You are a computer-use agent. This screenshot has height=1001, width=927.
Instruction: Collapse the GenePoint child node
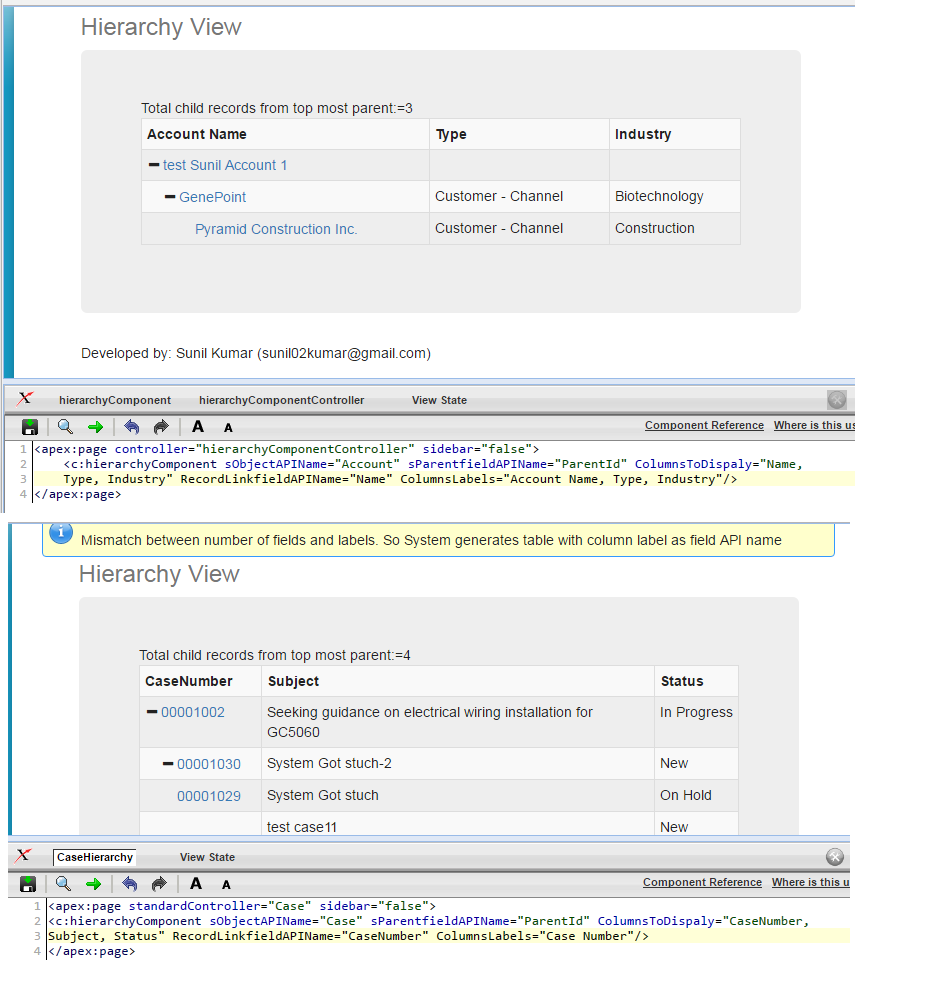click(170, 198)
